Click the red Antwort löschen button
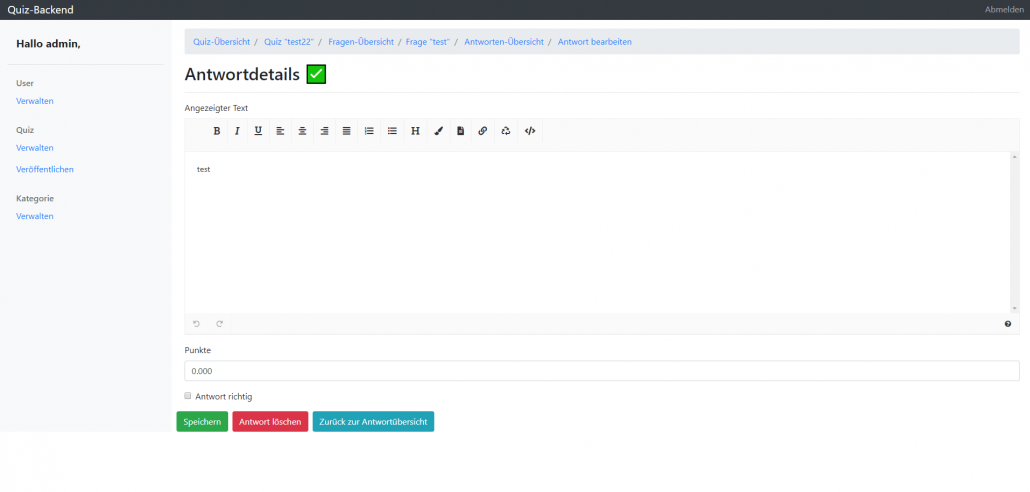The height and width of the screenshot is (492, 1030). 270,422
